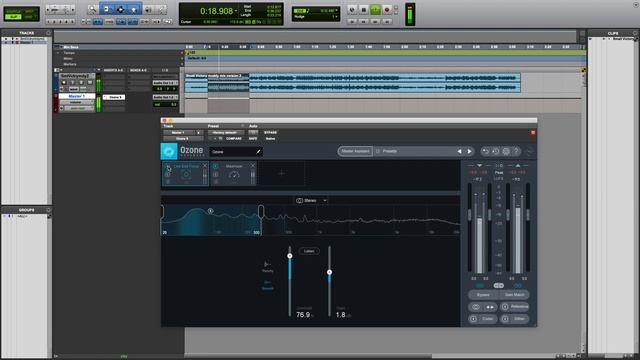Viewport: 640px width, 360px height.
Task: Select the Trim tool in Pro Tools toolbar
Action: click(x=107, y=9)
